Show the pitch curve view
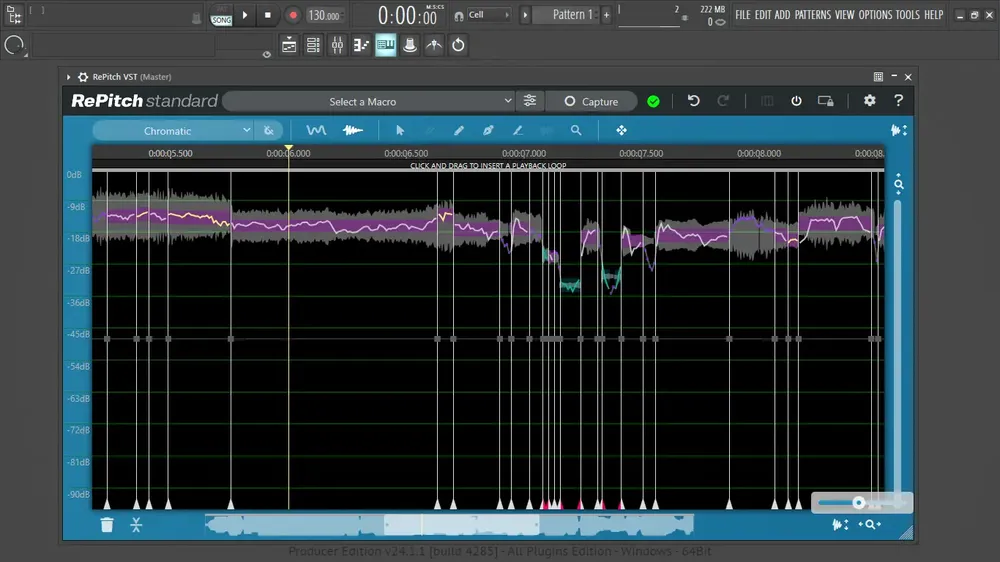 [316, 130]
